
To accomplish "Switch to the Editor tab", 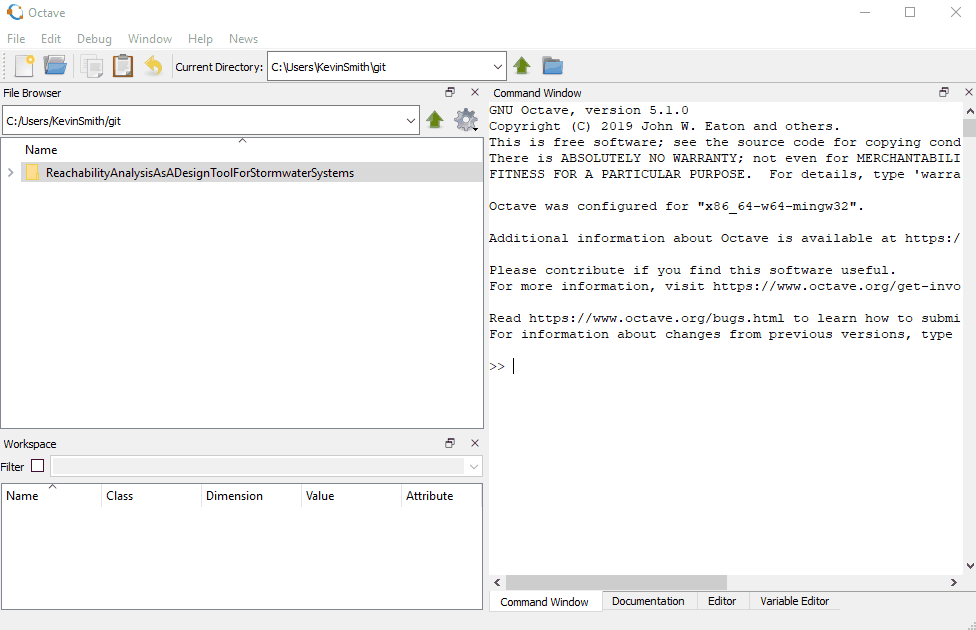I will (722, 601).
